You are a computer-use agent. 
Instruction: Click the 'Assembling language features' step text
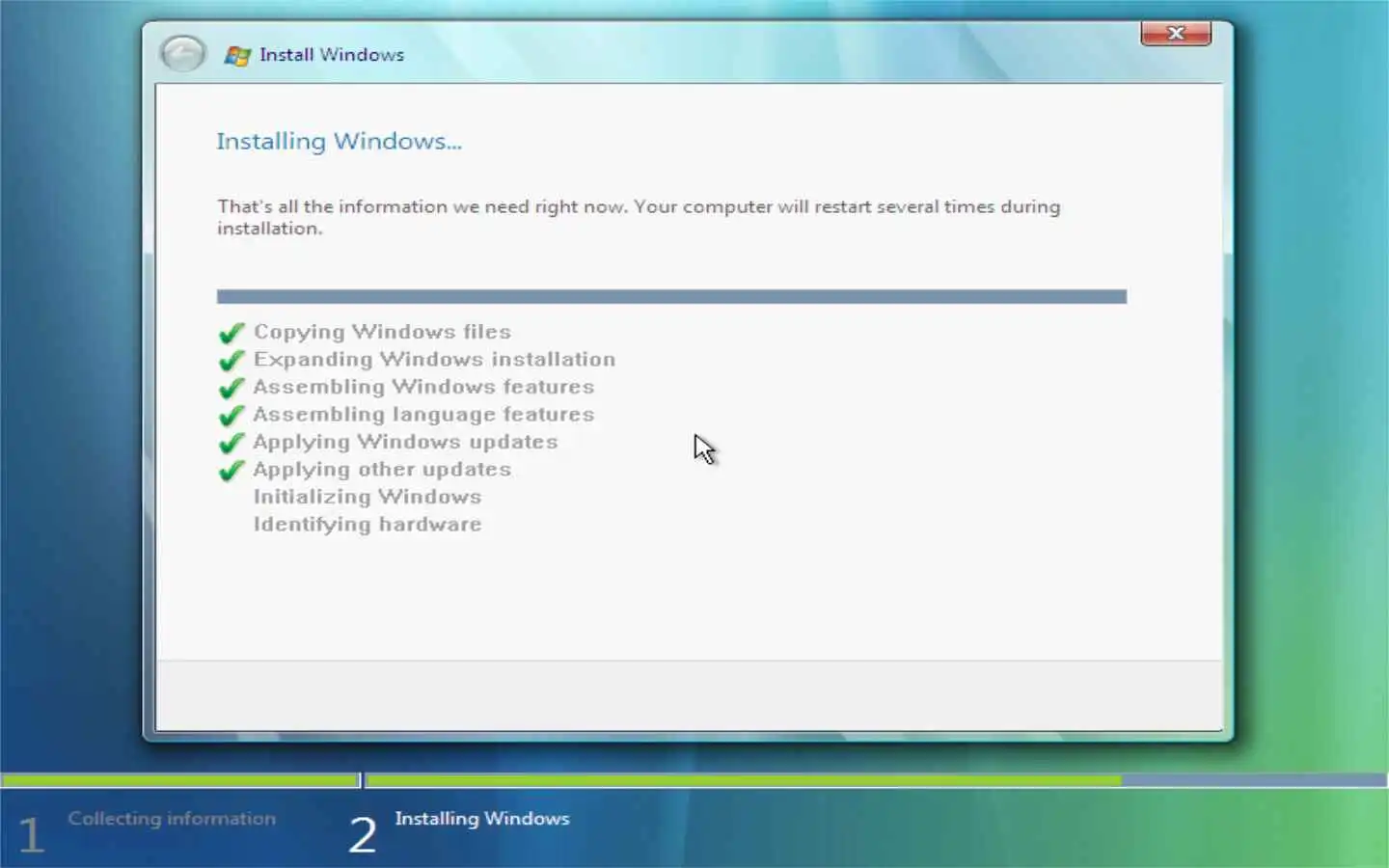point(423,415)
